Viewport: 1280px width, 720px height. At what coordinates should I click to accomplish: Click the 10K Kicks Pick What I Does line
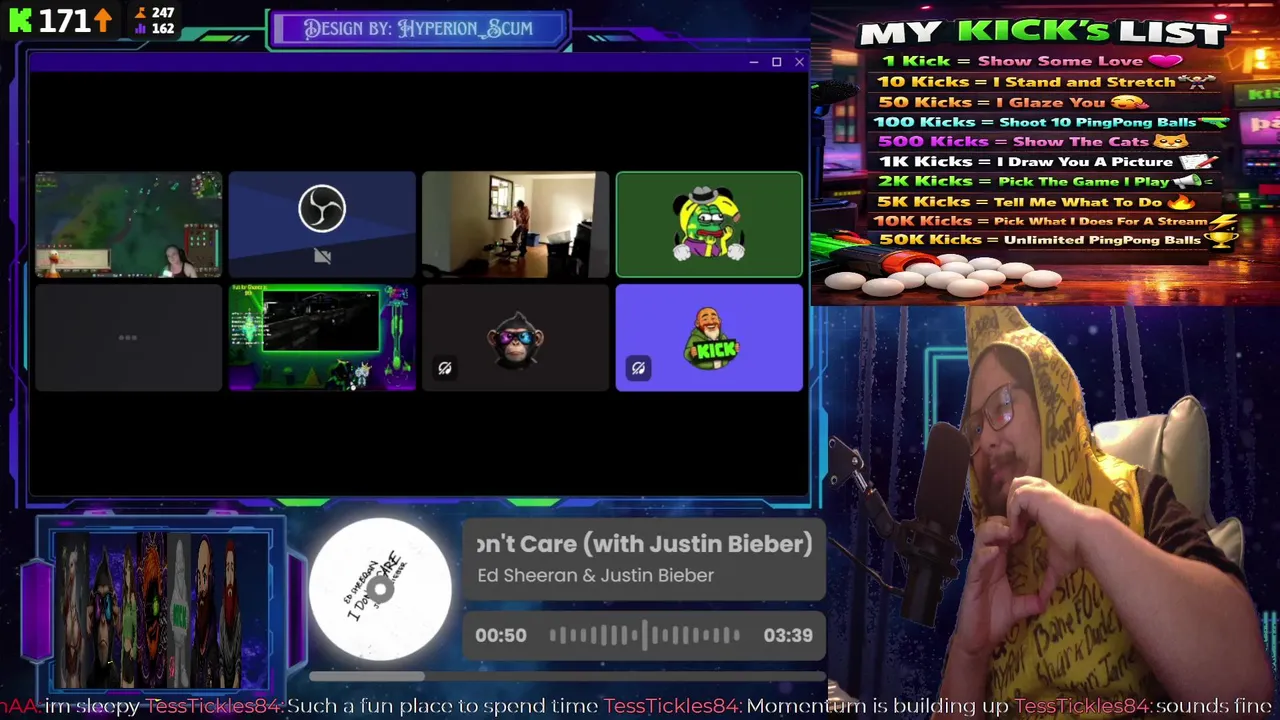pyautogui.click(x=1056, y=221)
